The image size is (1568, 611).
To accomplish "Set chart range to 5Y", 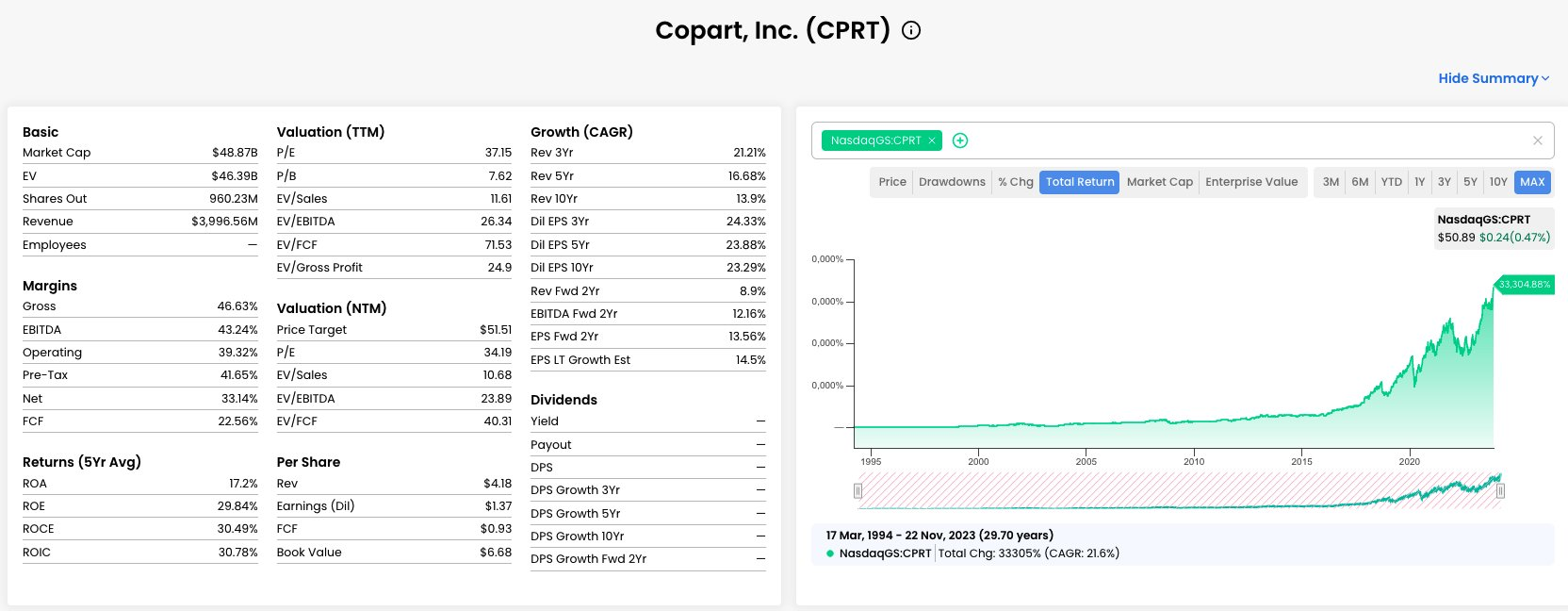I will coord(1470,182).
